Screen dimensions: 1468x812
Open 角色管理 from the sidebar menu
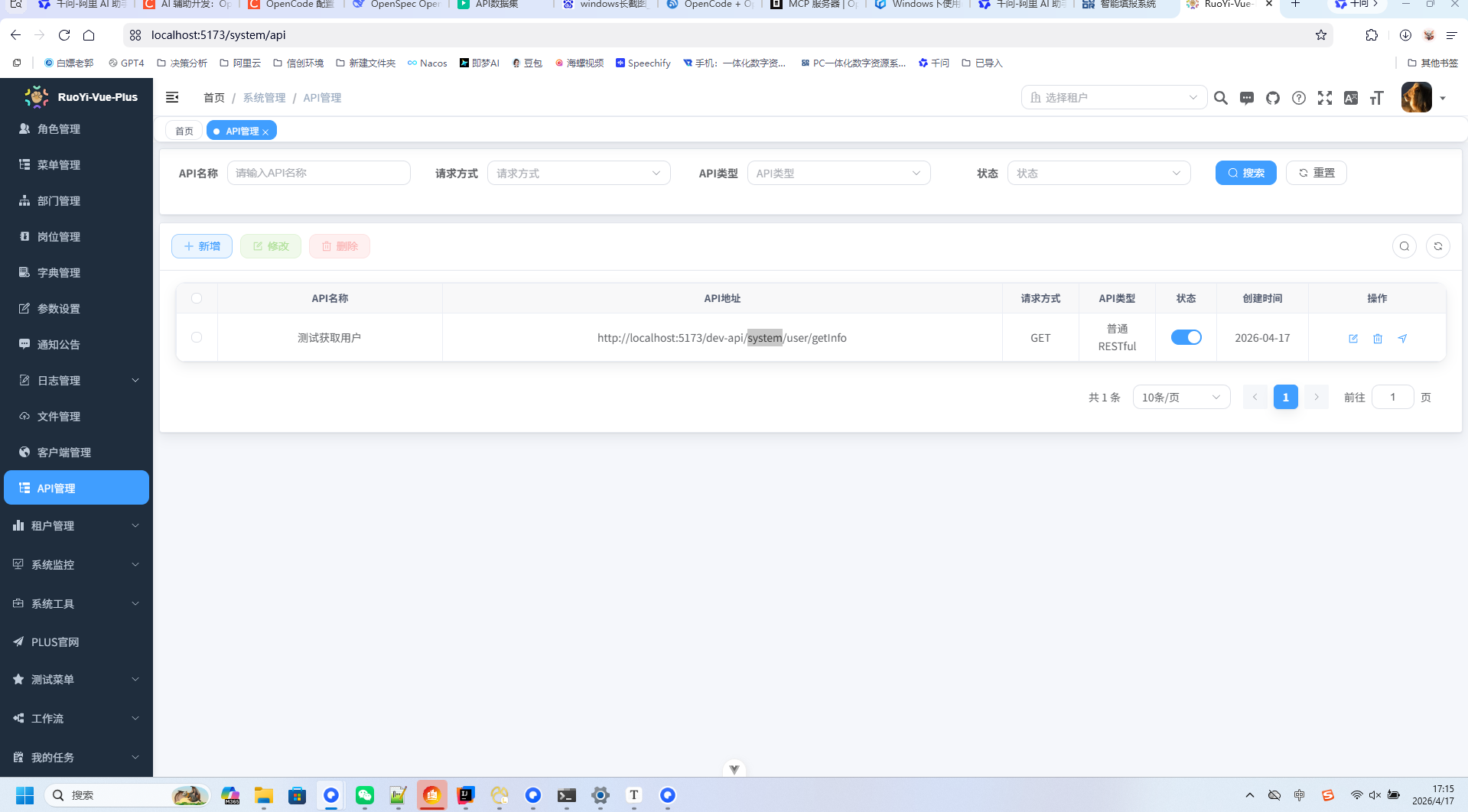[57, 128]
